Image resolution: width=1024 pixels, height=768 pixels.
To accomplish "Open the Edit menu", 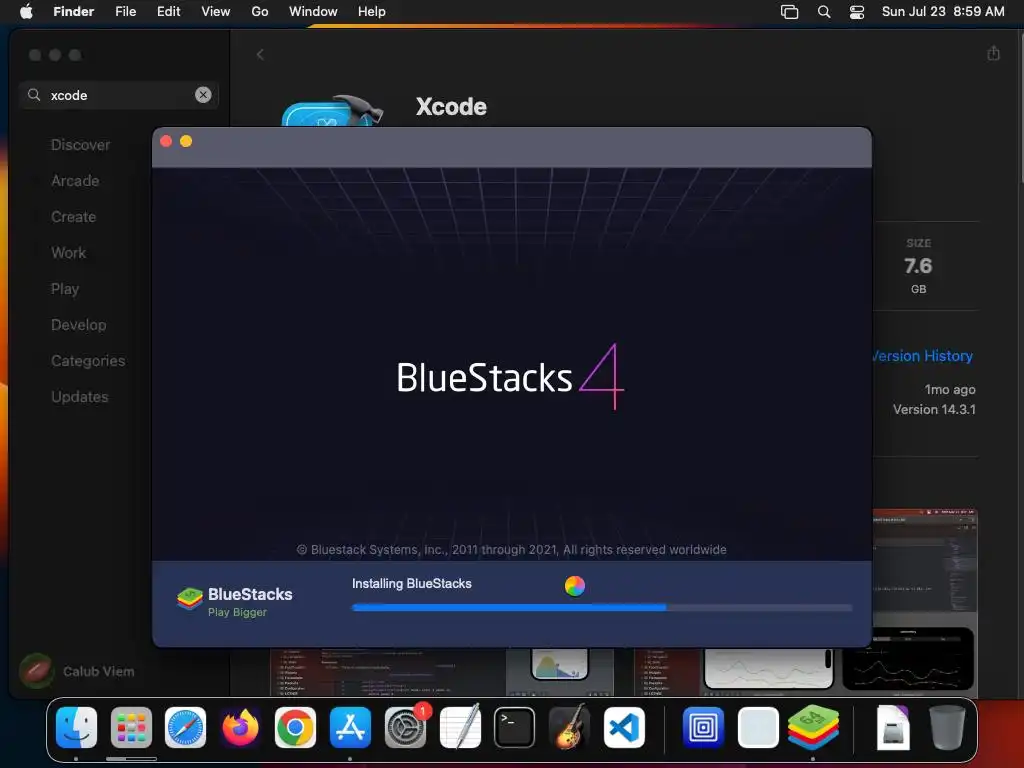I will pyautogui.click(x=168, y=11).
